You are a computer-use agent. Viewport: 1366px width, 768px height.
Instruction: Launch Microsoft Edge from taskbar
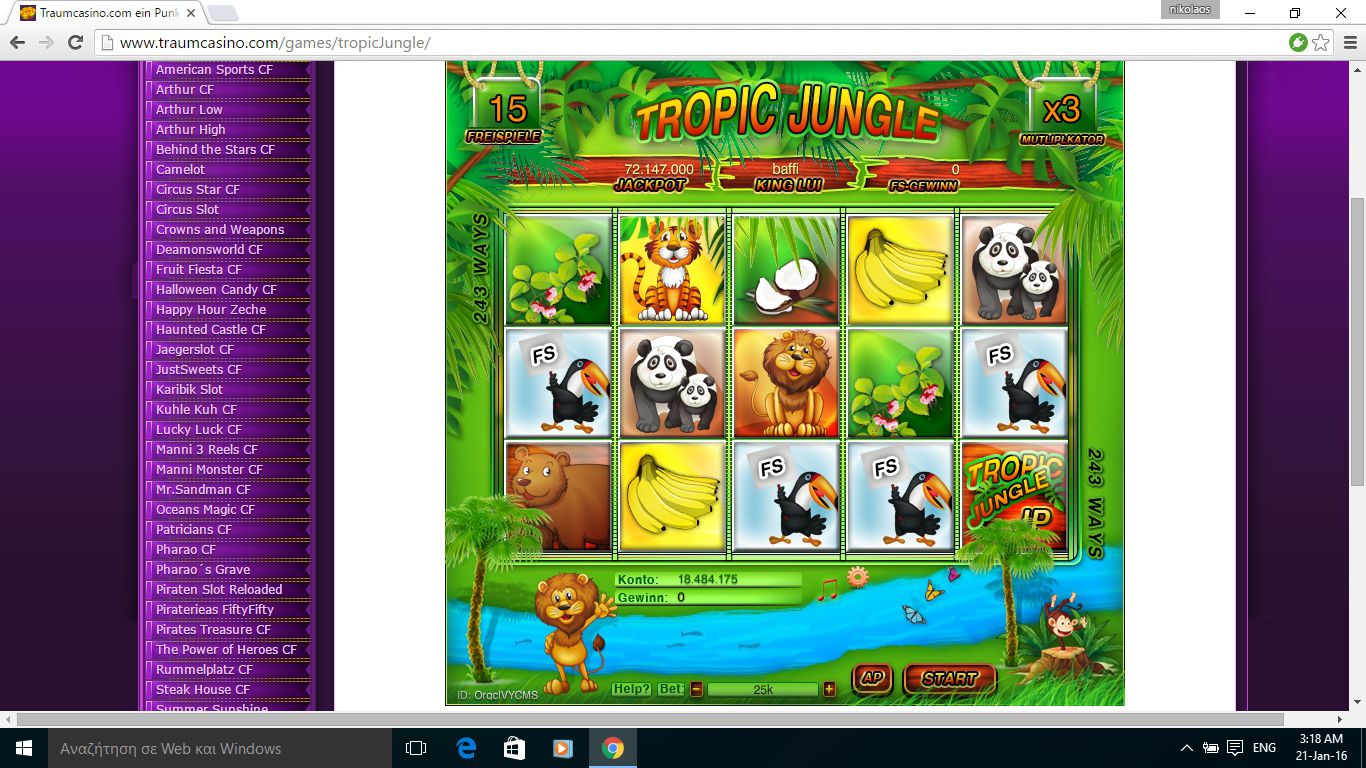coord(466,748)
